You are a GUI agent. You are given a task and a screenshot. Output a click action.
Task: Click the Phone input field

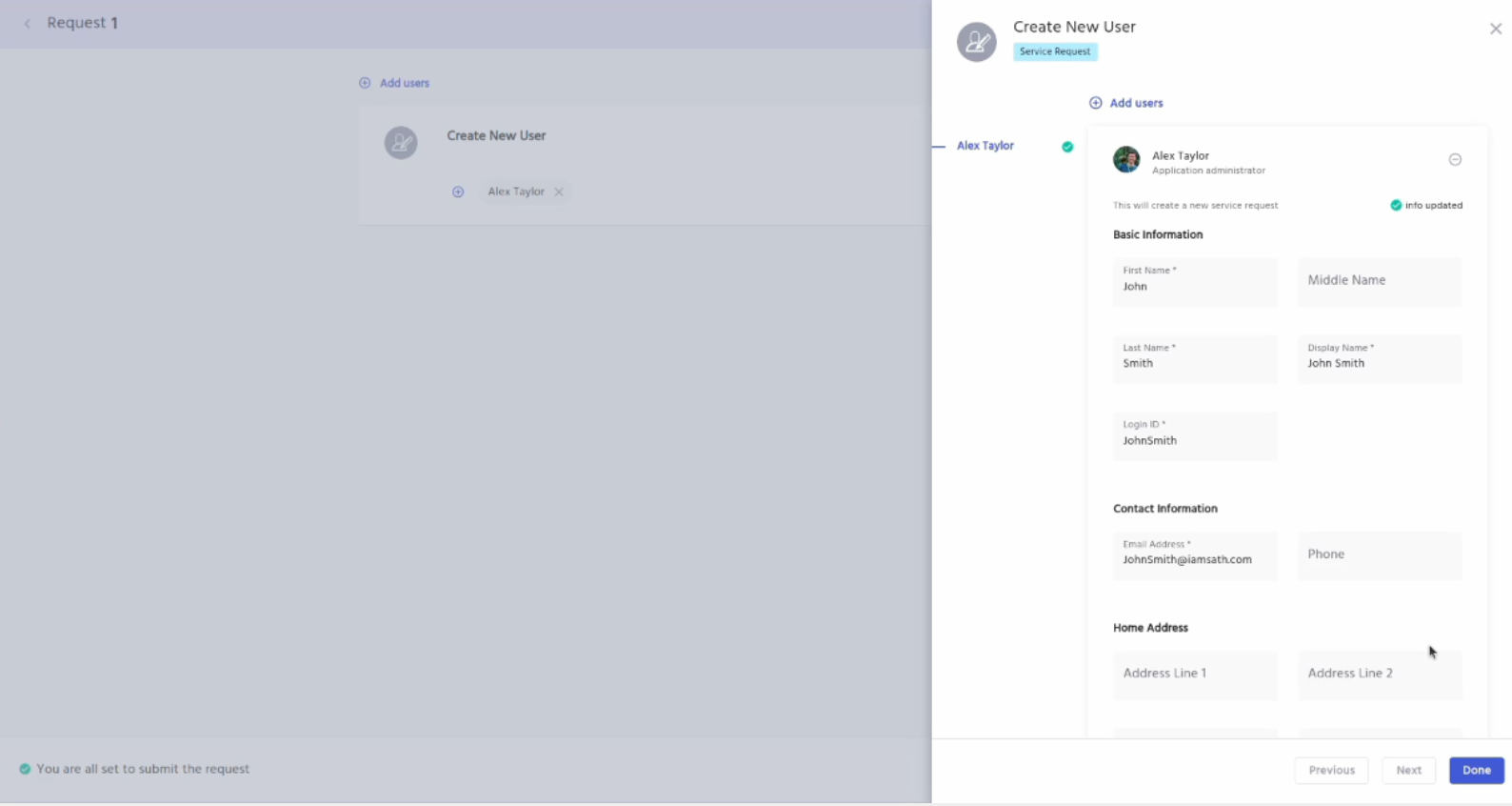(1379, 555)
